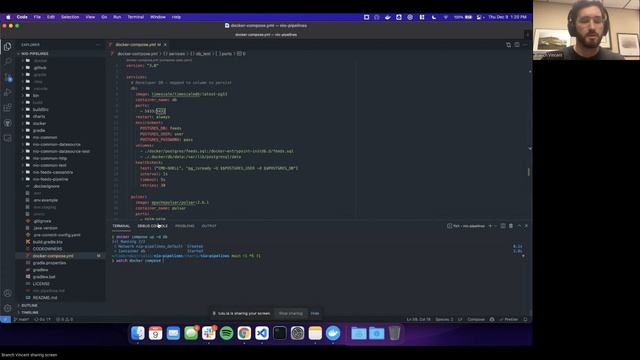Image resolution: width=640 pixels, height=360 pixels.
Task: Open Google Chrome from the Dock
Action: point(244,333)
